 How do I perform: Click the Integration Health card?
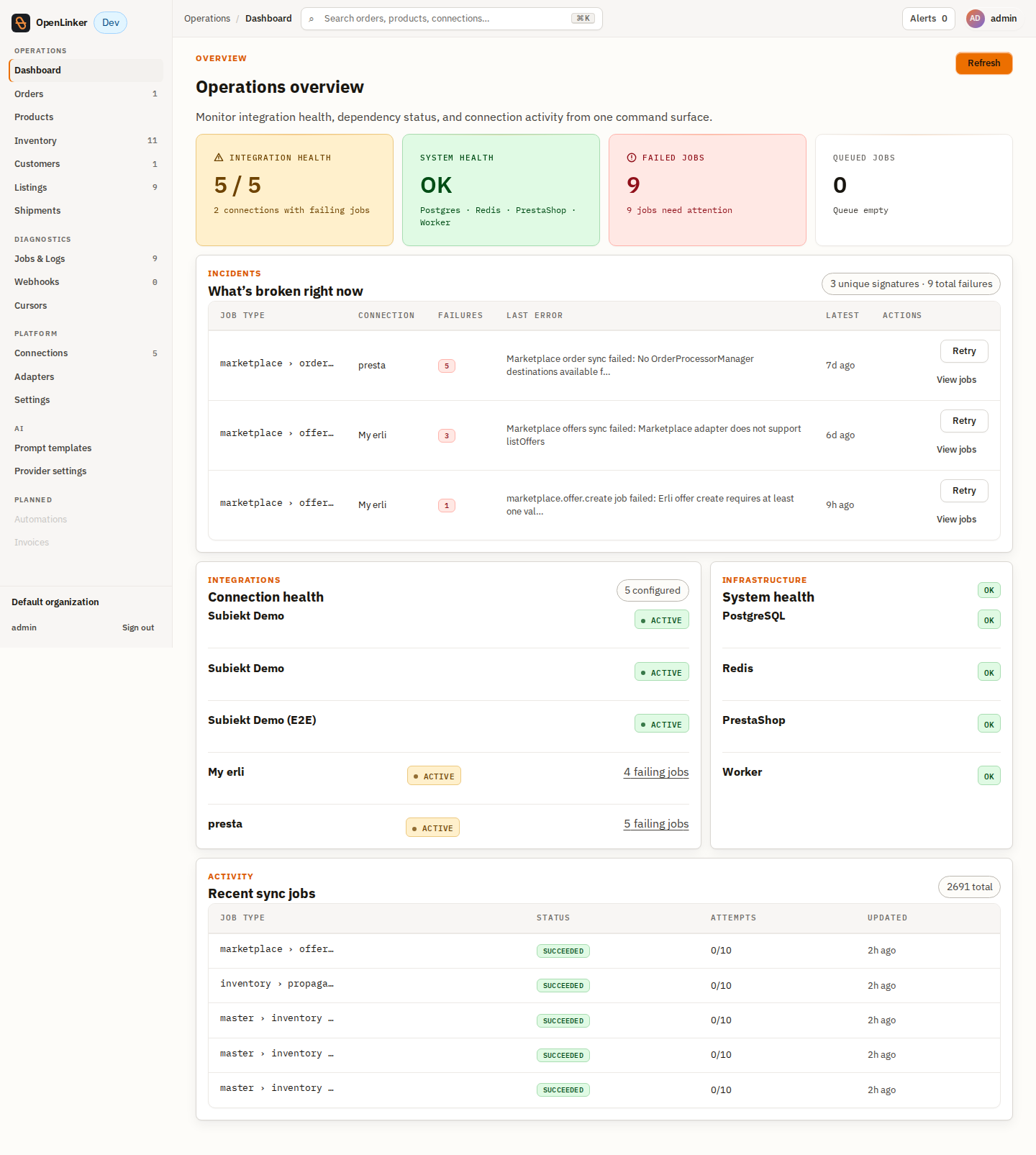(294, 190)
